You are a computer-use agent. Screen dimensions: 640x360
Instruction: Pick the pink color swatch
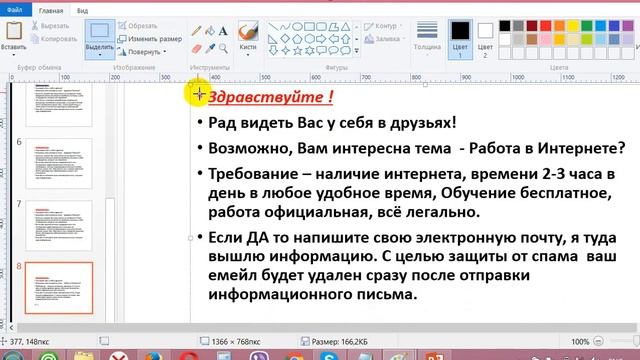point(546,40)
